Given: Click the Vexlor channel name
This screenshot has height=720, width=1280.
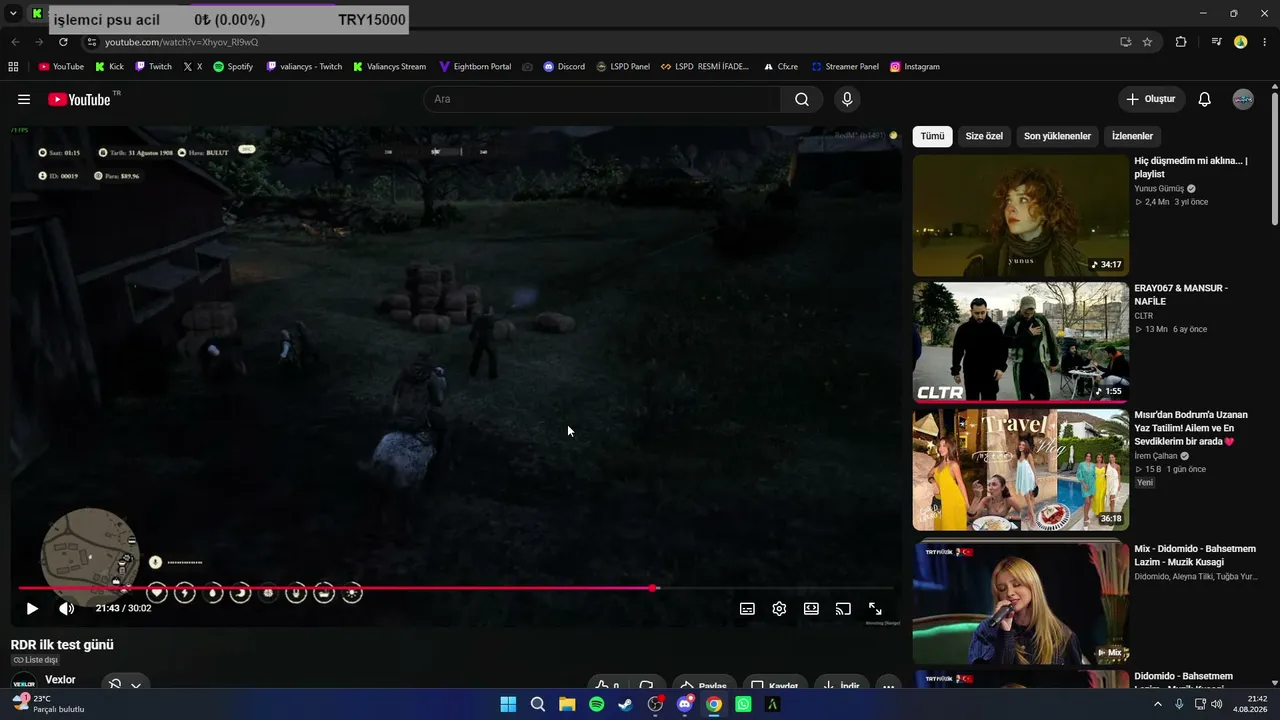Looking at the screenshot, I should pyautogui.click(x=60, y=680).
